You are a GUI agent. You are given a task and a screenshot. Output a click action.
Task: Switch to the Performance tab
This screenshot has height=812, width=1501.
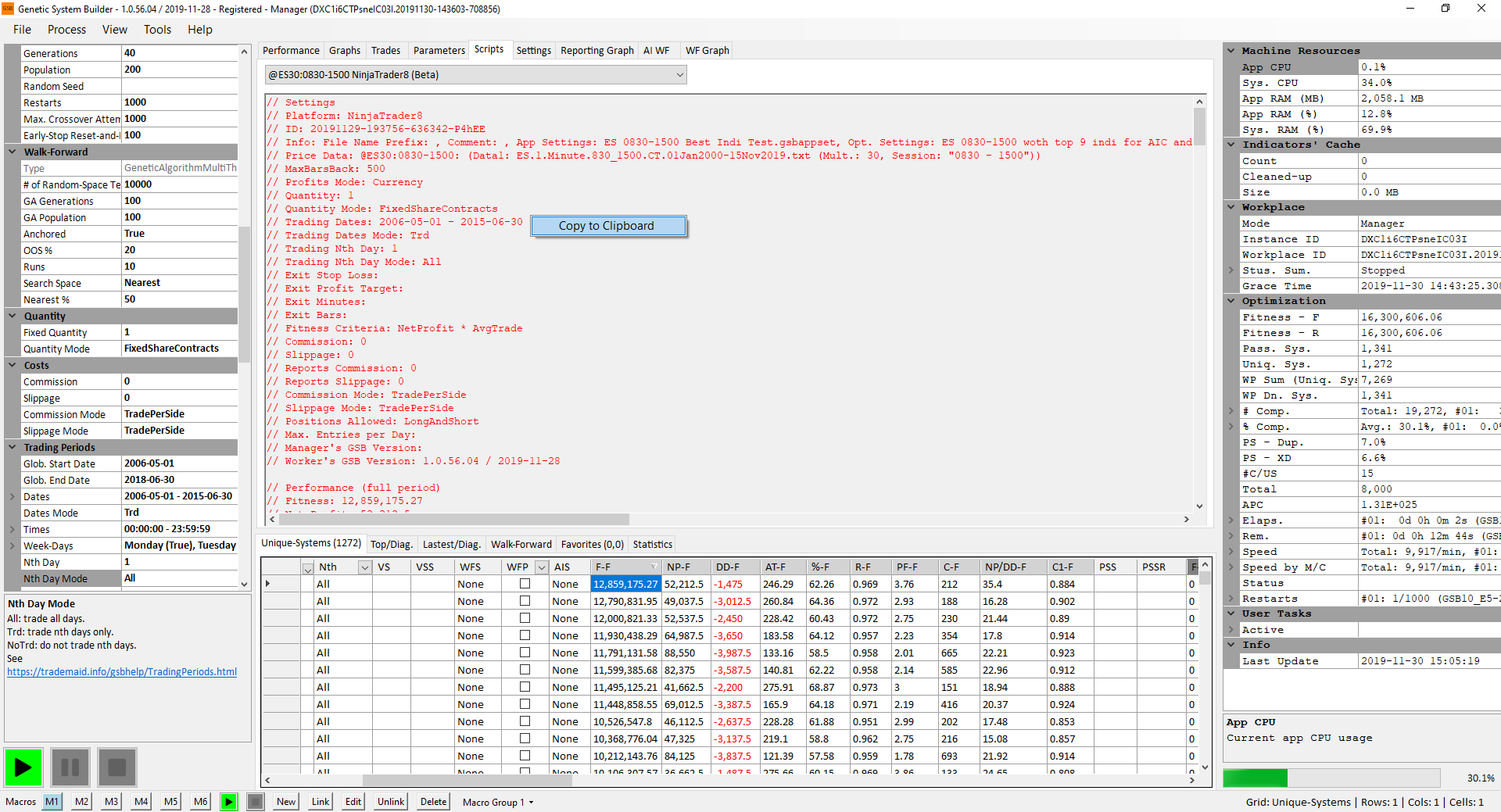pos(291,51)
